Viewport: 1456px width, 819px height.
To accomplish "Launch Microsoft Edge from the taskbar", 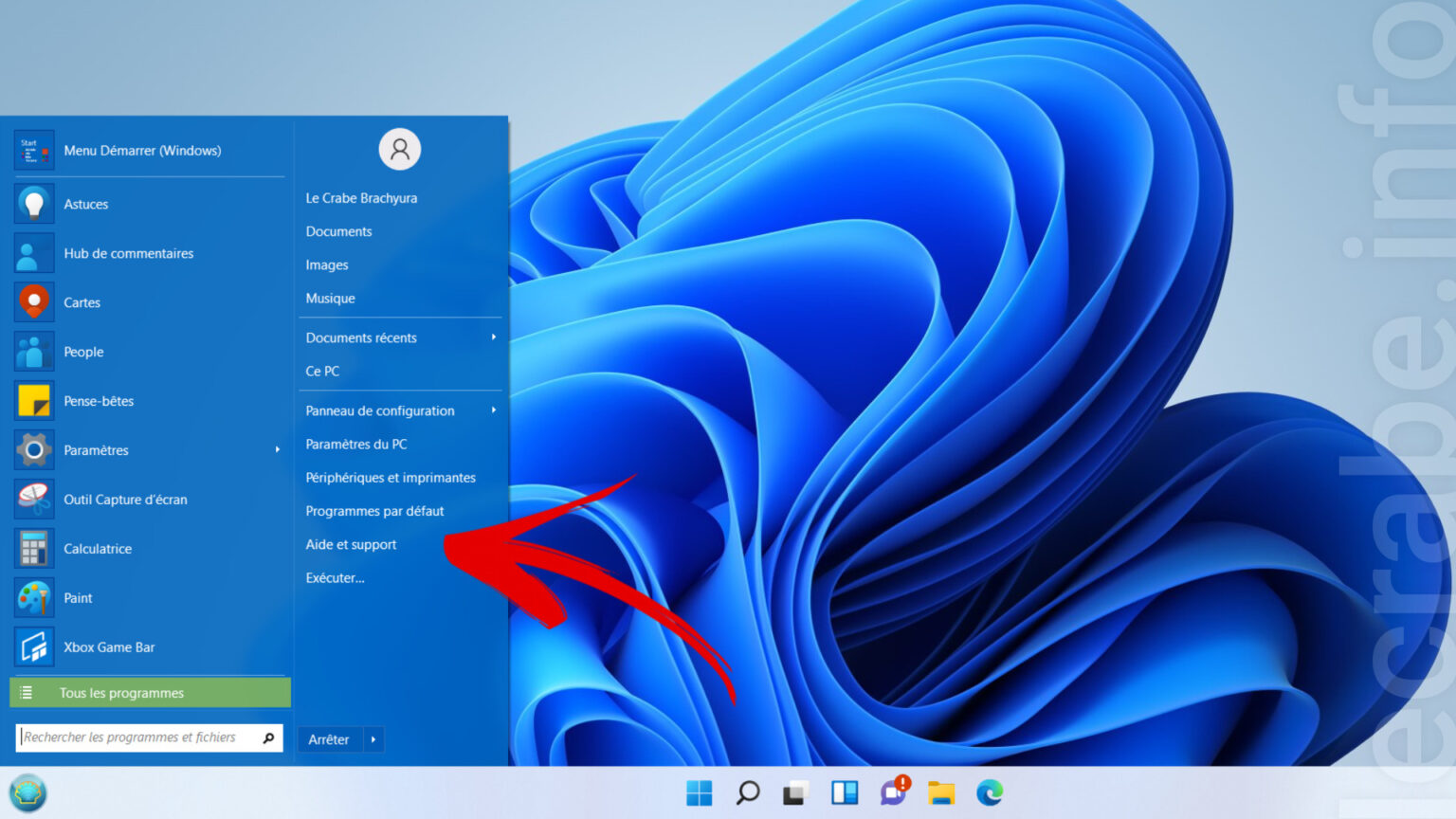I will (991, 792).
